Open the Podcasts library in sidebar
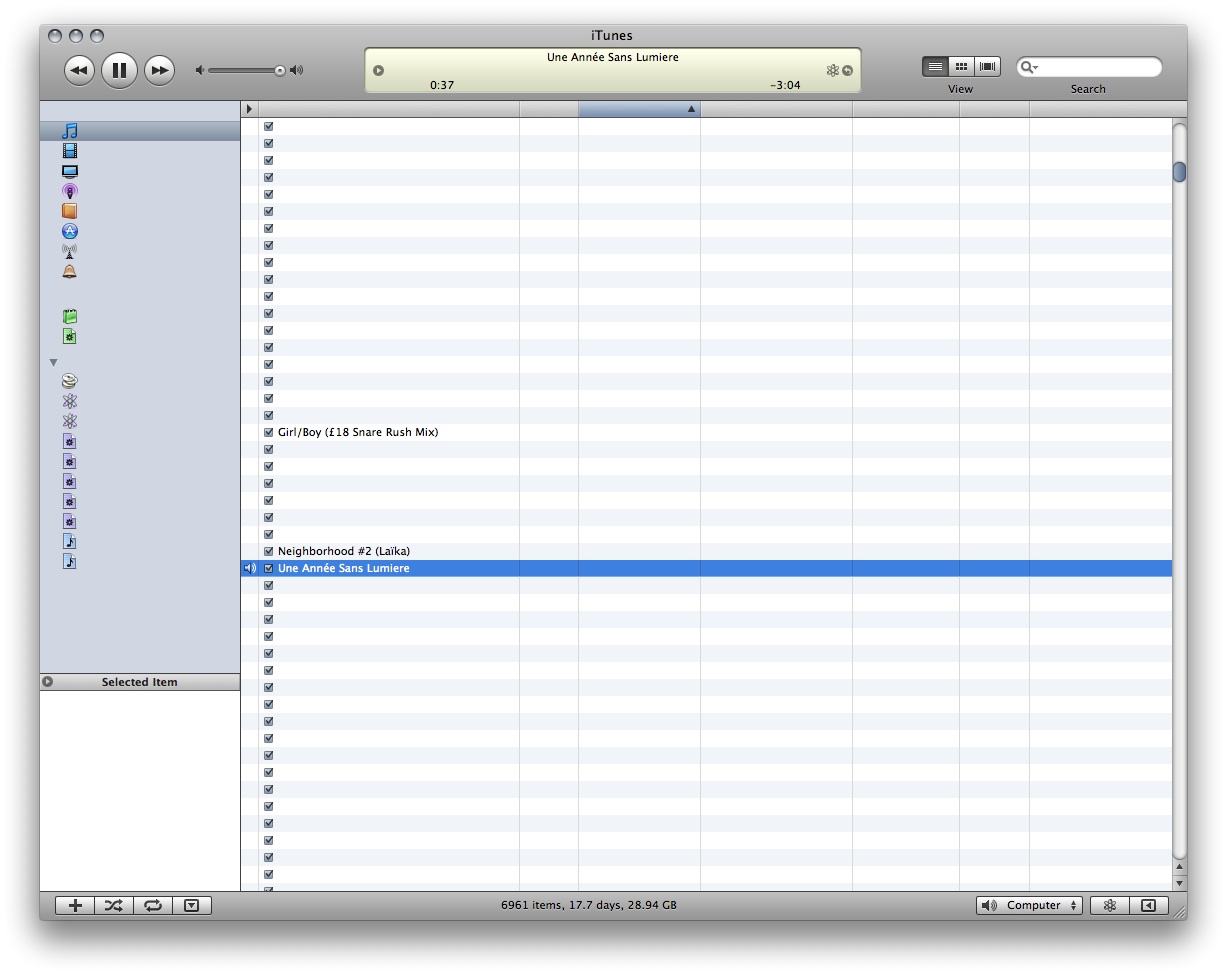Screen dimensions: 1227x975 click(x=70, y=191)
